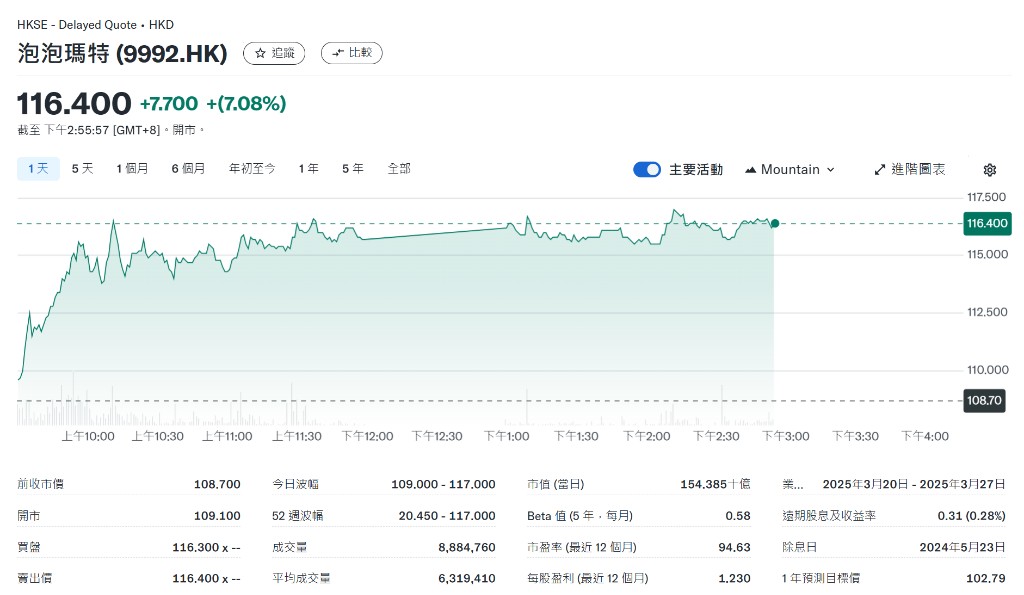Click the earnings date 2025年3月20日 - 2025年3月27日
The height and width of the screenshot is (595, 1024).
914,484
